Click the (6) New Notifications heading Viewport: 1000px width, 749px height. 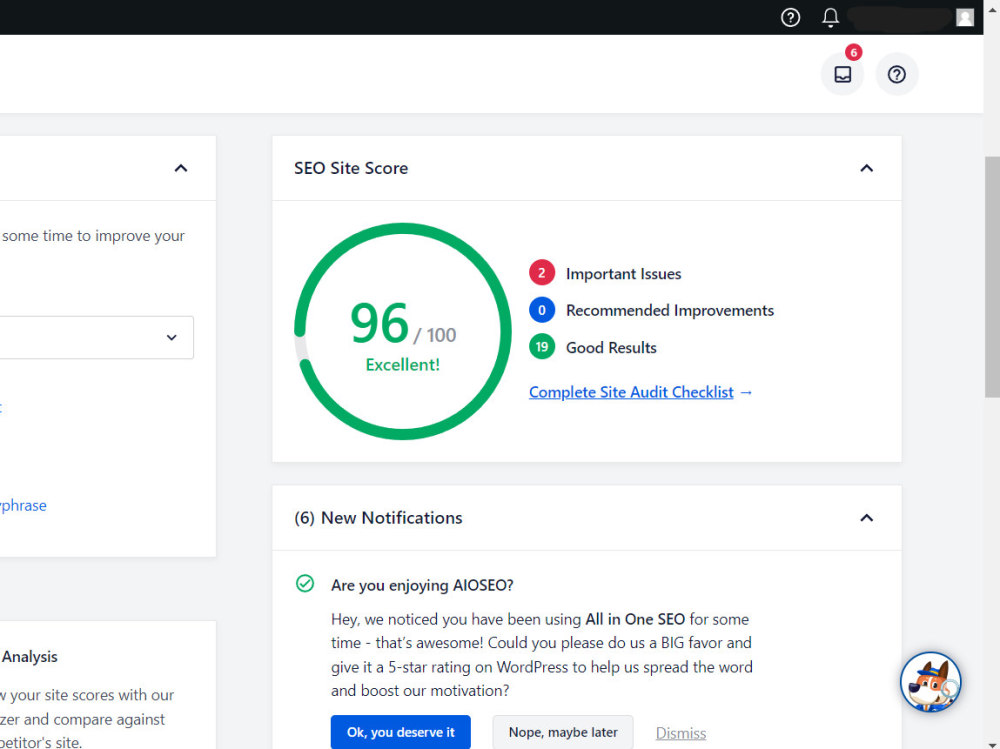tap(378, 518)
